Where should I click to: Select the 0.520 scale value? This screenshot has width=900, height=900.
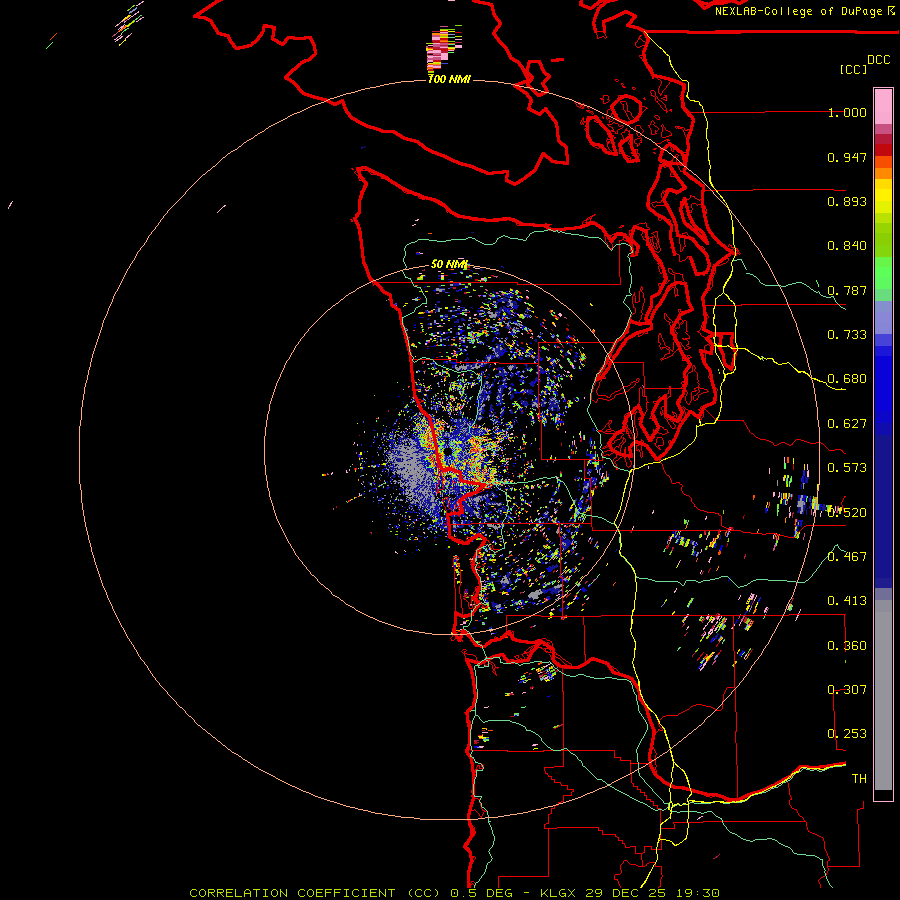(847, 512)
